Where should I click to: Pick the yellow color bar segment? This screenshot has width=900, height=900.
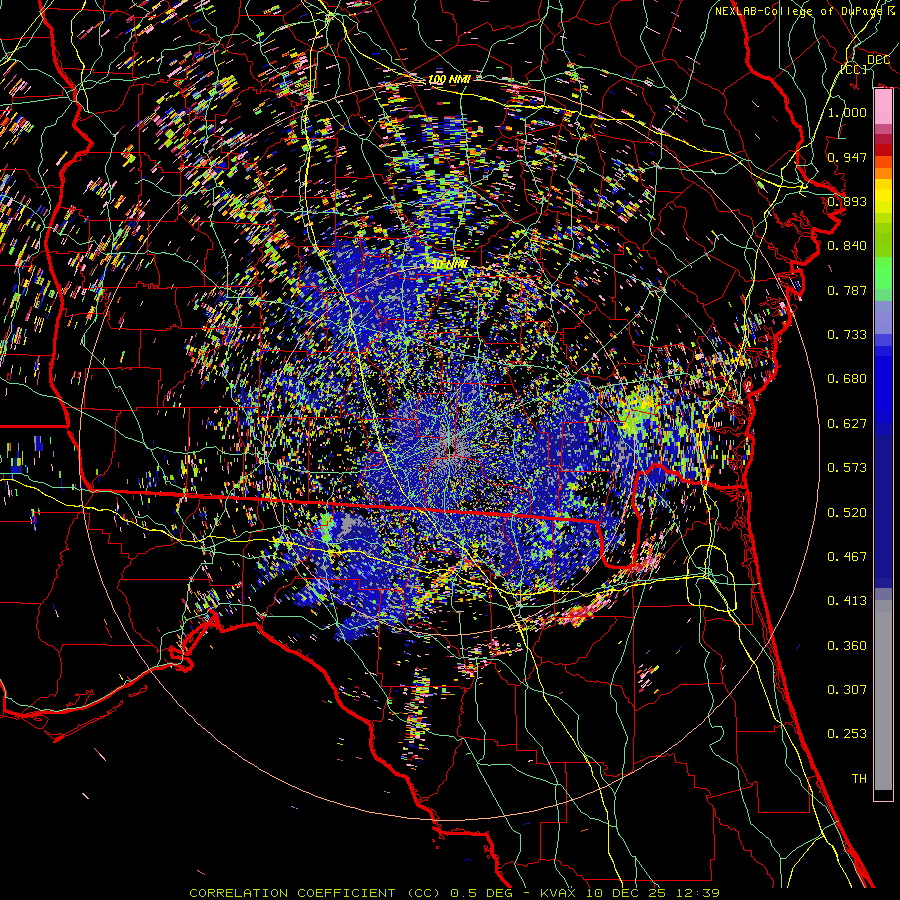click(x=883, y=196)
